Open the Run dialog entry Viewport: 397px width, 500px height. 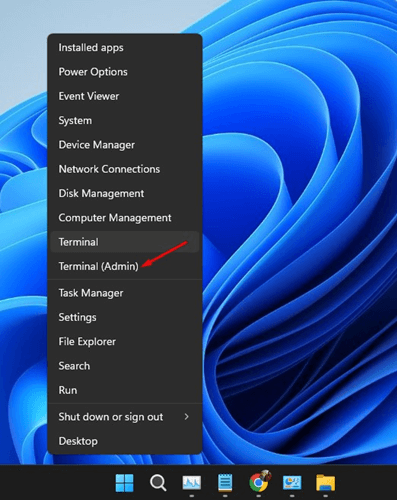point(125,390)
